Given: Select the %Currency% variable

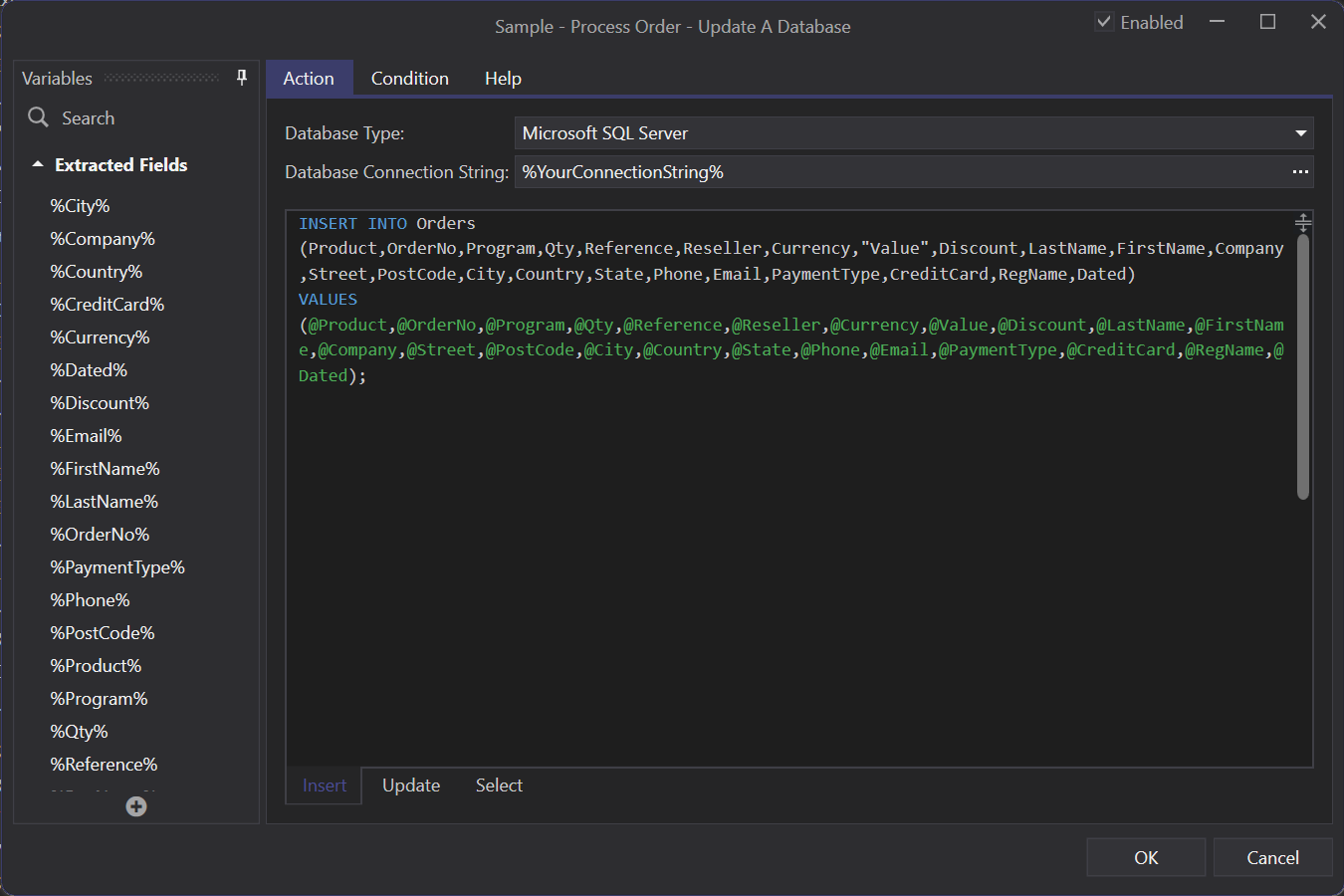Looking at the screenshot, I should click(x=100, y=337).
